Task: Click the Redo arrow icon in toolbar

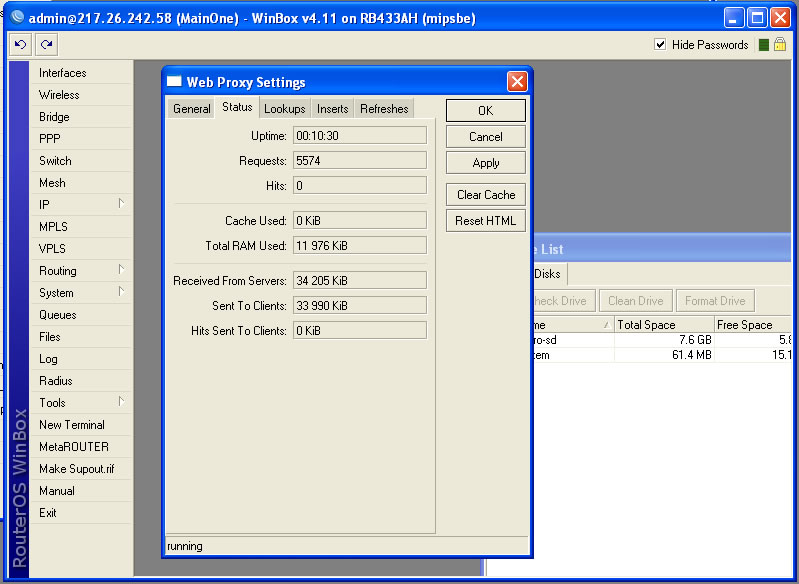Action: 46,45
